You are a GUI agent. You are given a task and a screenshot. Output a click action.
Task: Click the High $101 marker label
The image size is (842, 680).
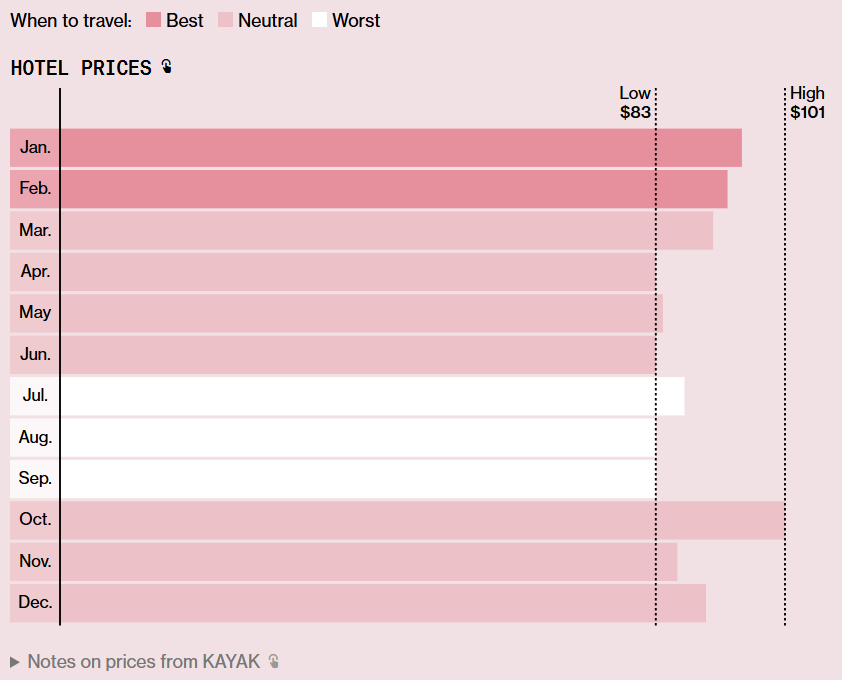click(x=807, y=103)
